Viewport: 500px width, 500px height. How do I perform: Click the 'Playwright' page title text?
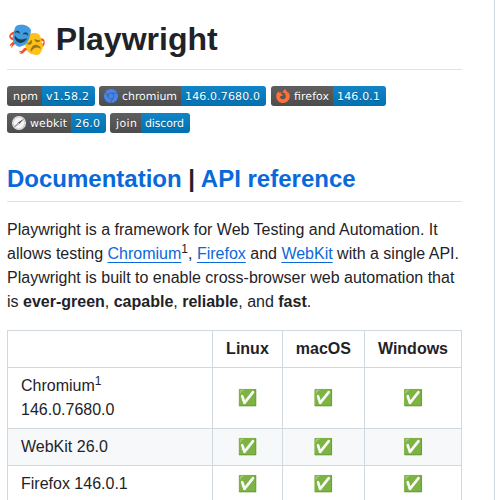tap(137, 40)
